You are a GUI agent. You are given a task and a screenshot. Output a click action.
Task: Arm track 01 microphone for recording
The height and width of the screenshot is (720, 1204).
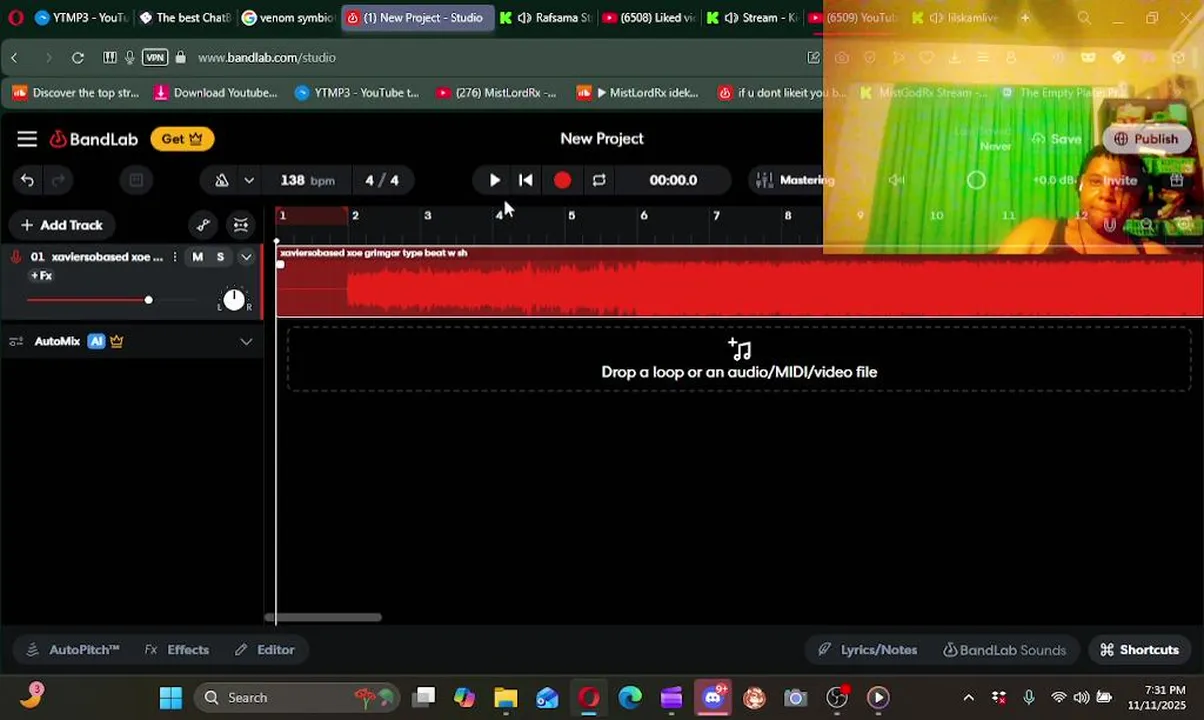click(16, 257)
